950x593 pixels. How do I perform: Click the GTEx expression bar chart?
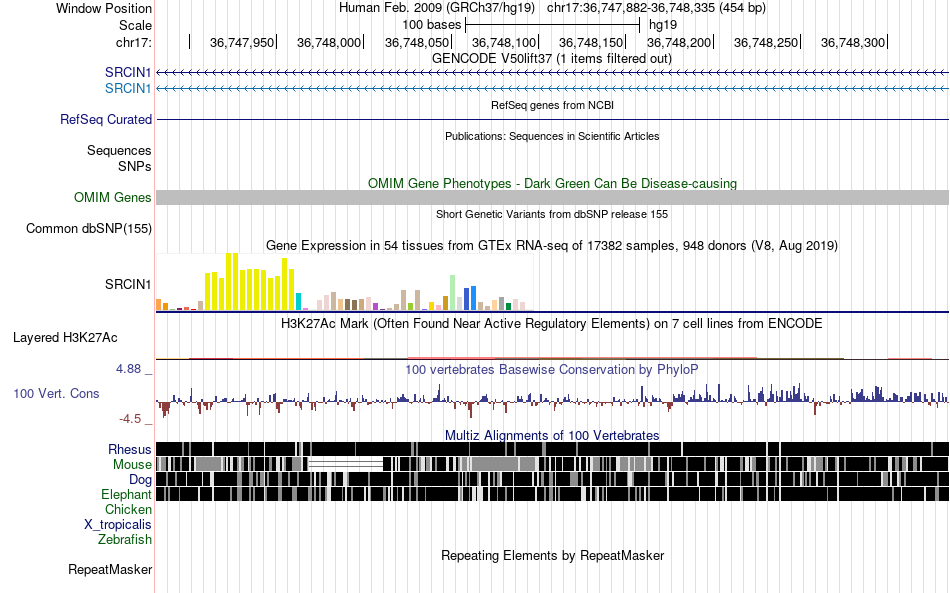(x=344, y=282)
